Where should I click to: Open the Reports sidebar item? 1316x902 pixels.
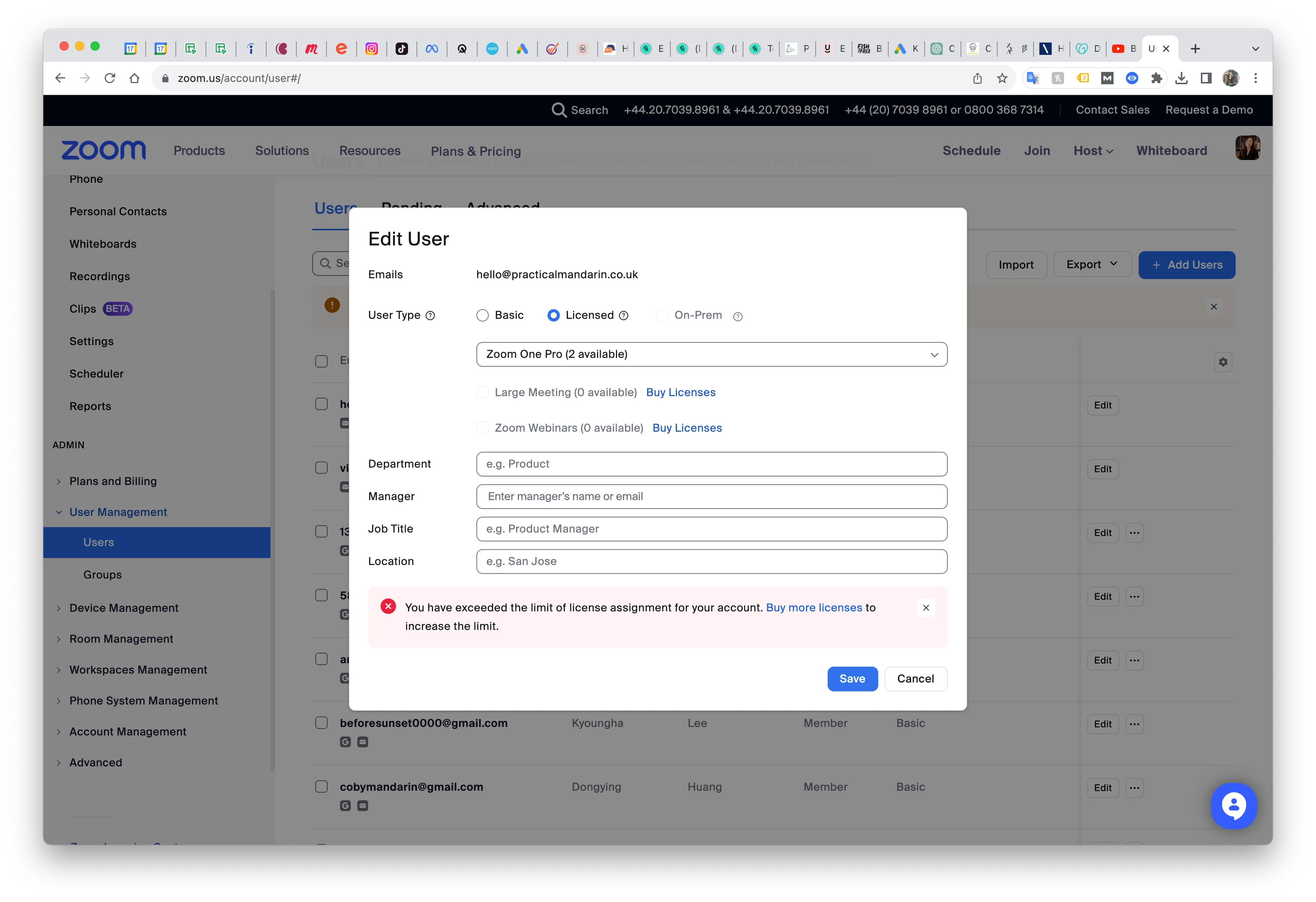point(90,406)
